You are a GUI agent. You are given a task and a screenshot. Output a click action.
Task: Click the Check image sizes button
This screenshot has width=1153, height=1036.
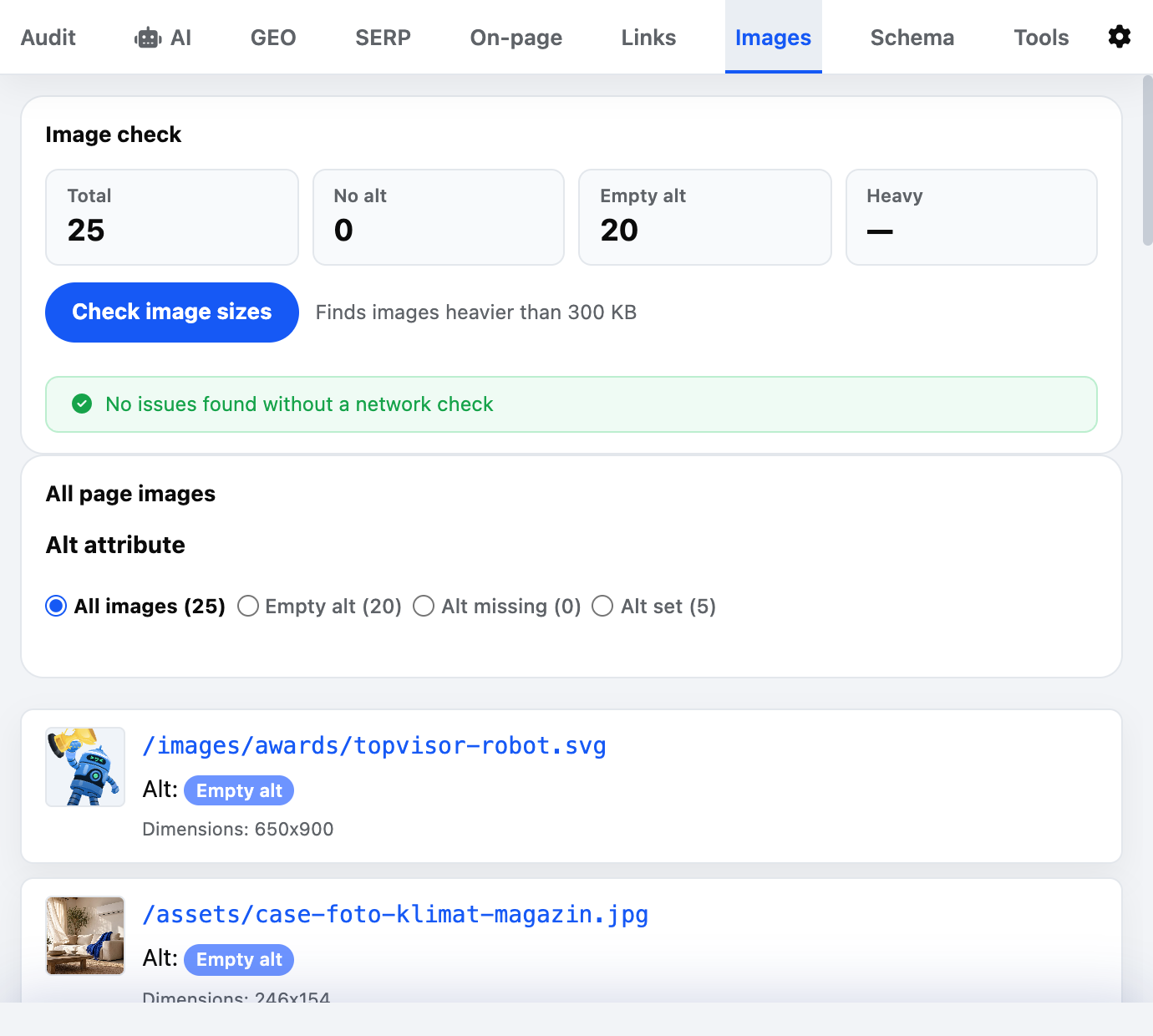pos(172,312)
